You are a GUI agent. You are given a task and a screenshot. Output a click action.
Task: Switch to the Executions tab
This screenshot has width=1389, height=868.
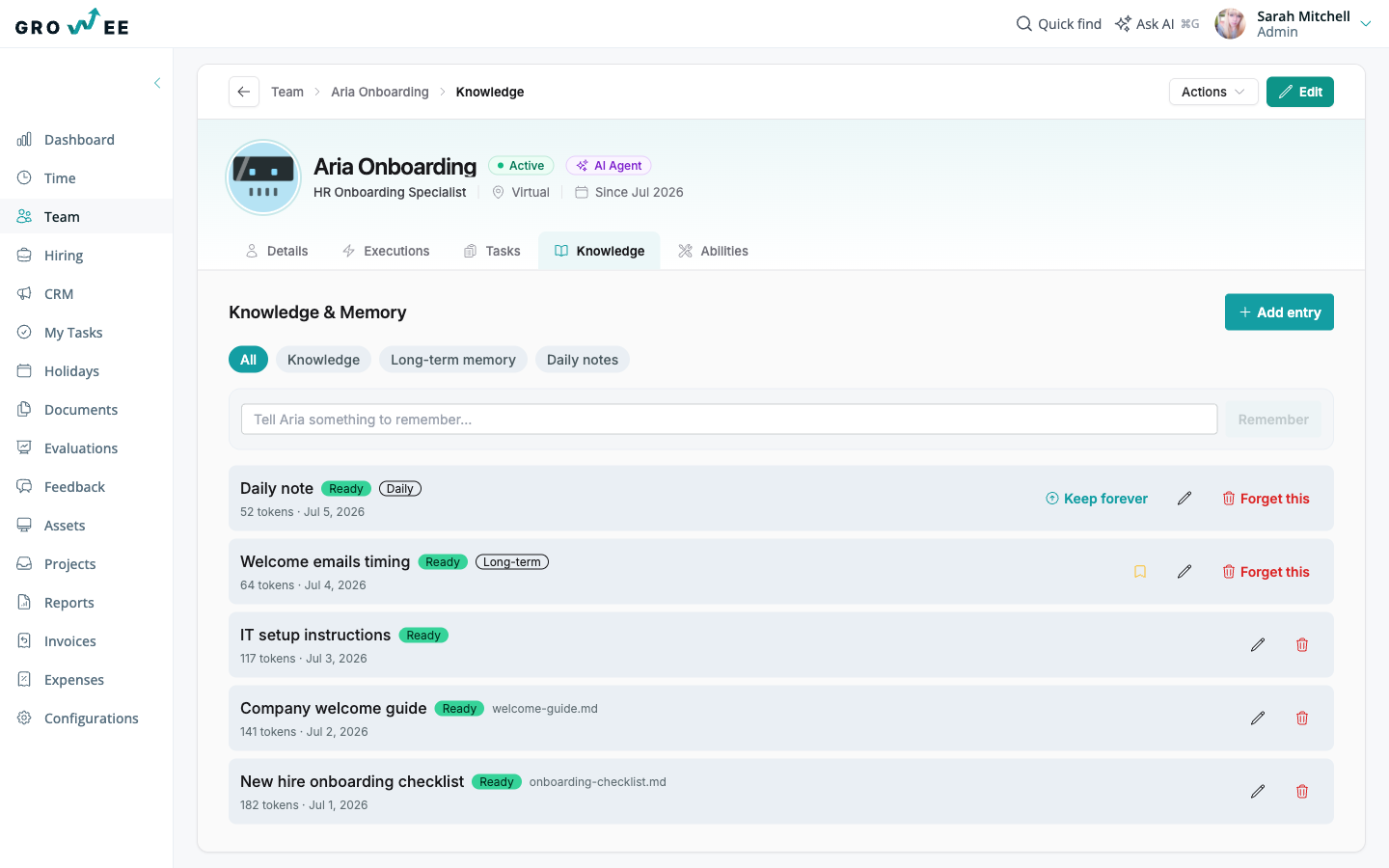click(386, 251)
